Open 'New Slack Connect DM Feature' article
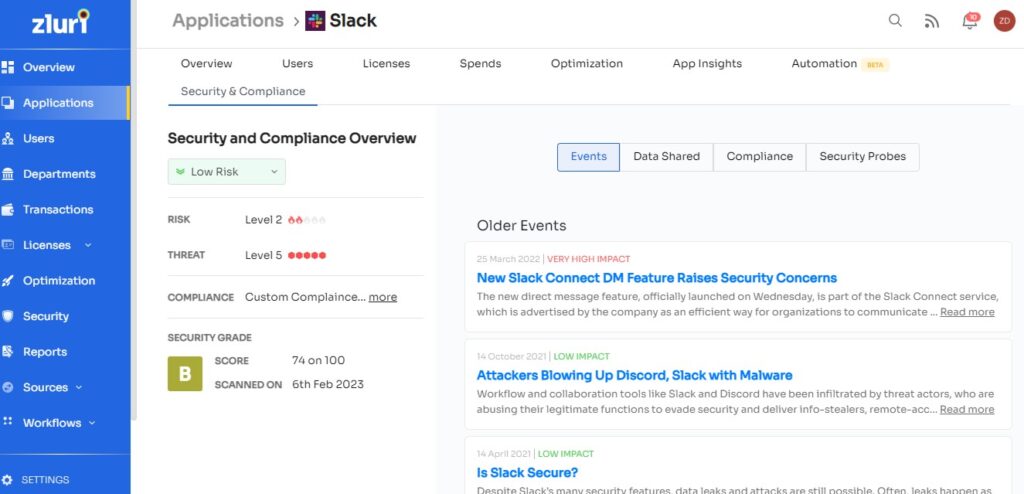1024x494 pixels. coord(657,278)
